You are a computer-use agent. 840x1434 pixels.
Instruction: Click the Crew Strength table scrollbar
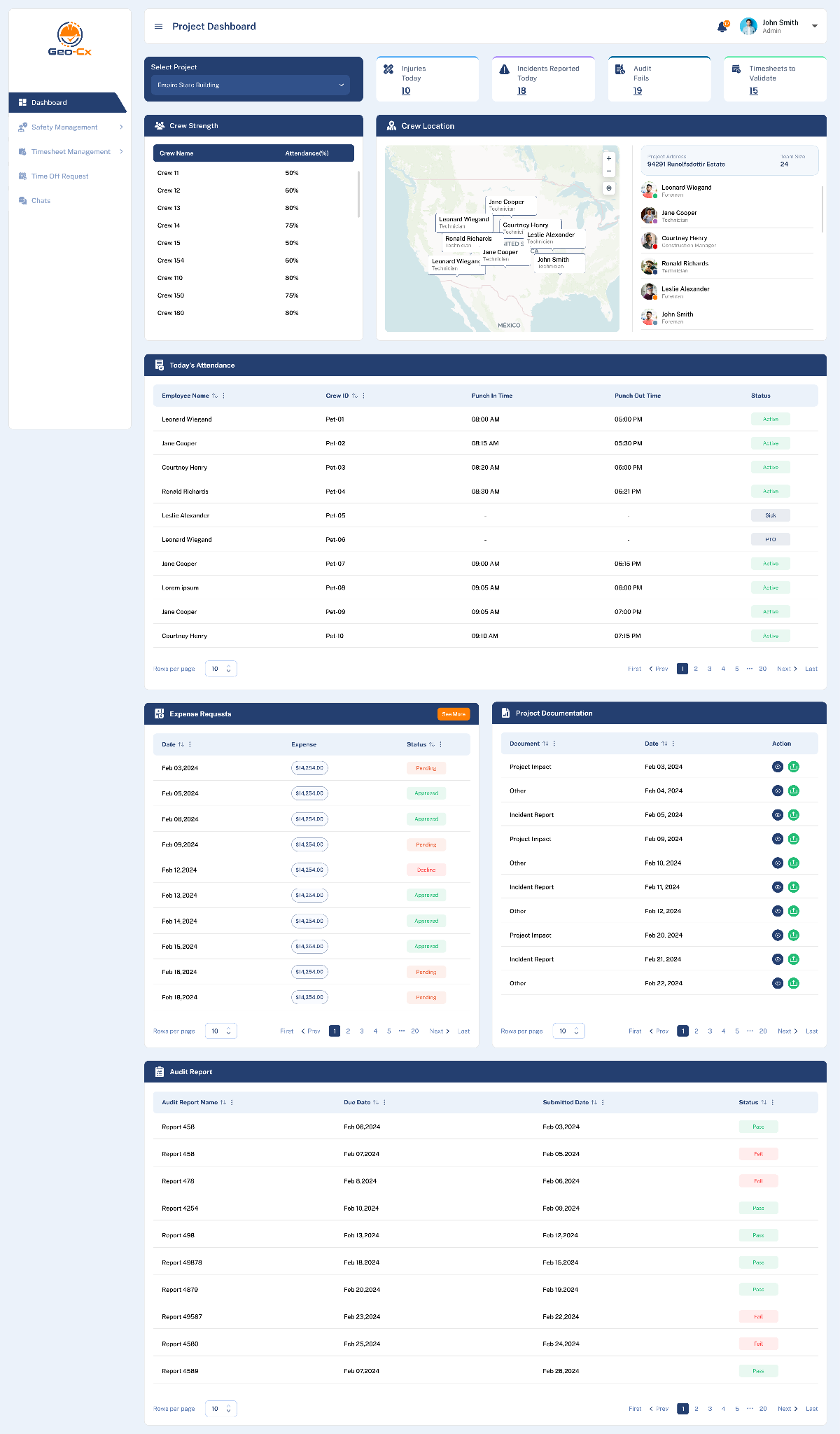358,195
